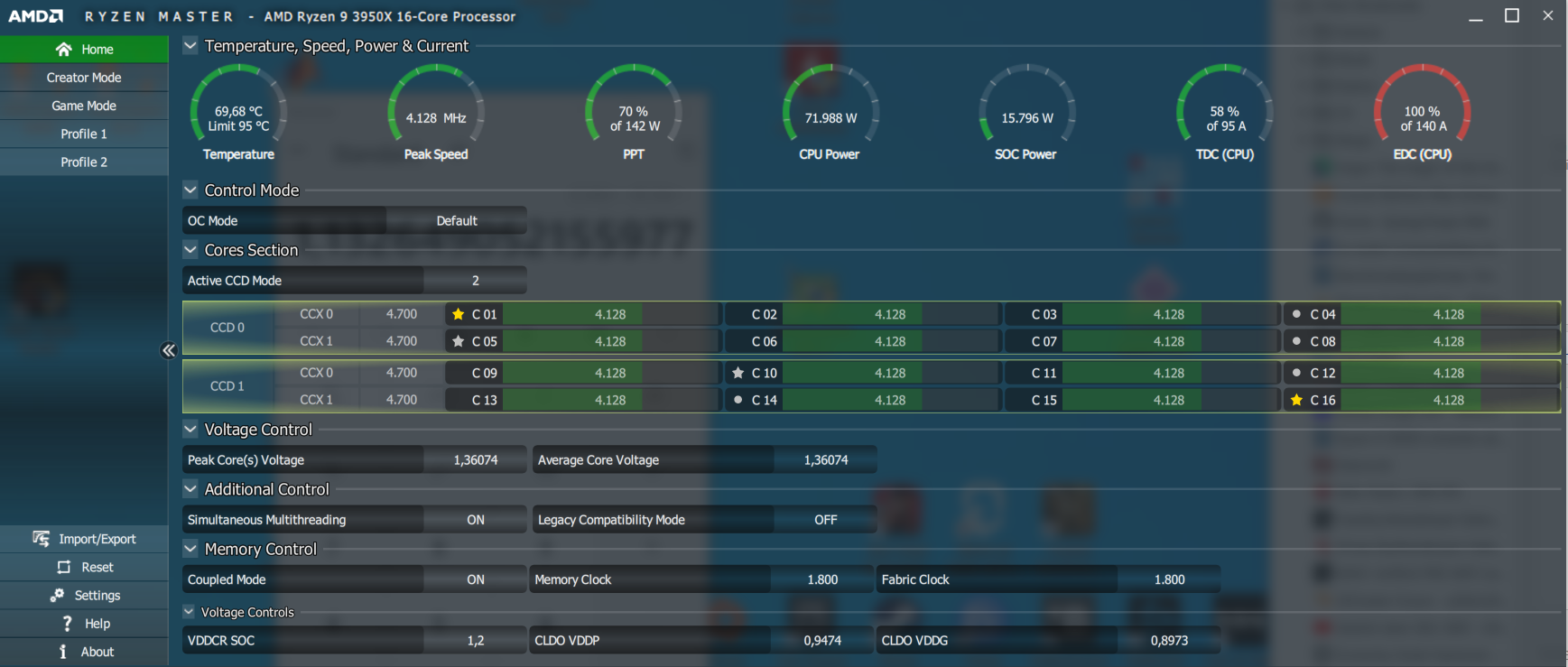Screen dimensions: 1568x667
Task: Click the Fabric Clock 1.800 value
Action: (x=1169, y=579)
